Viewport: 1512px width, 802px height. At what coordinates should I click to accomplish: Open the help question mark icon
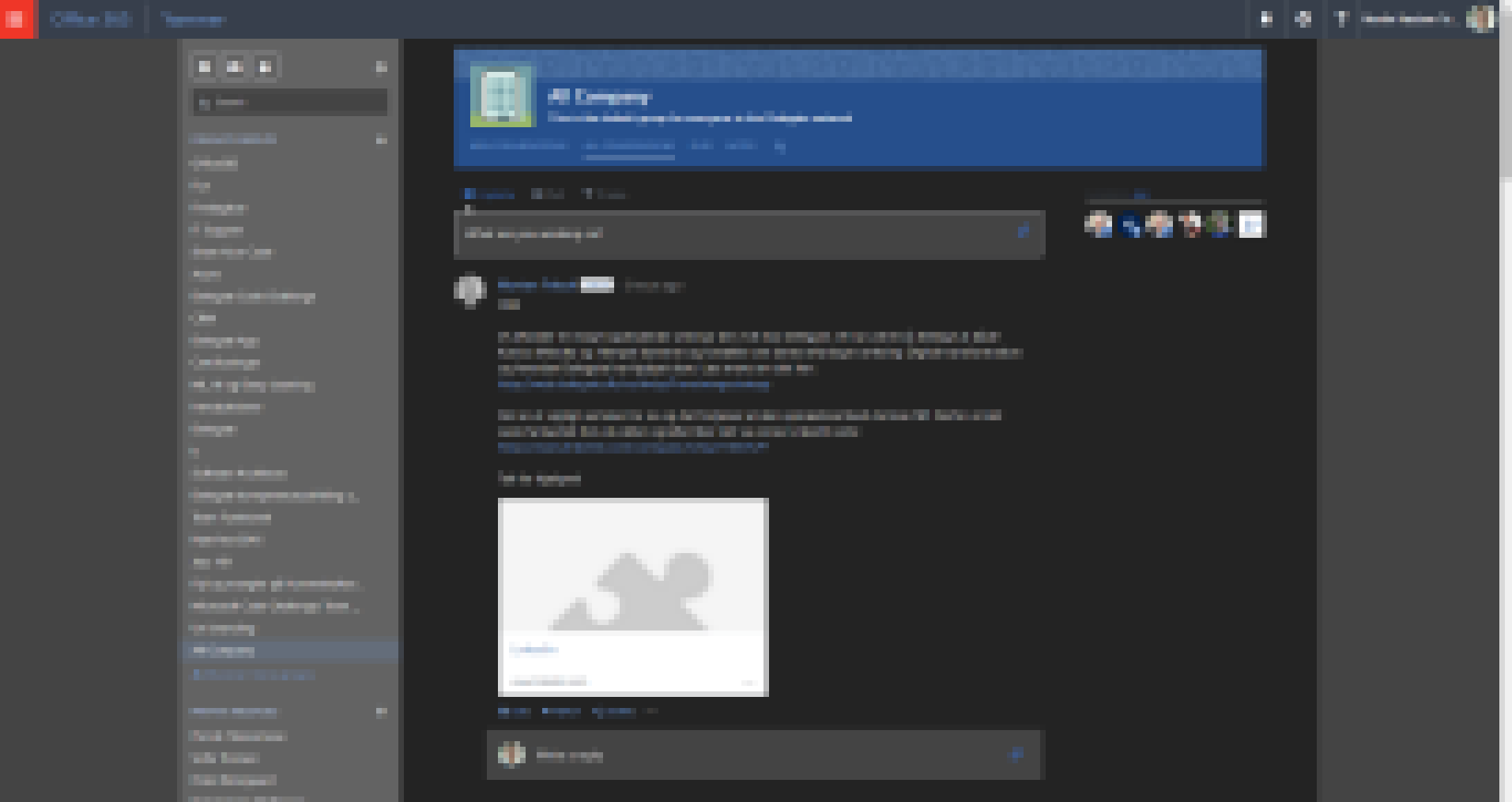[x=1342, y=20]
